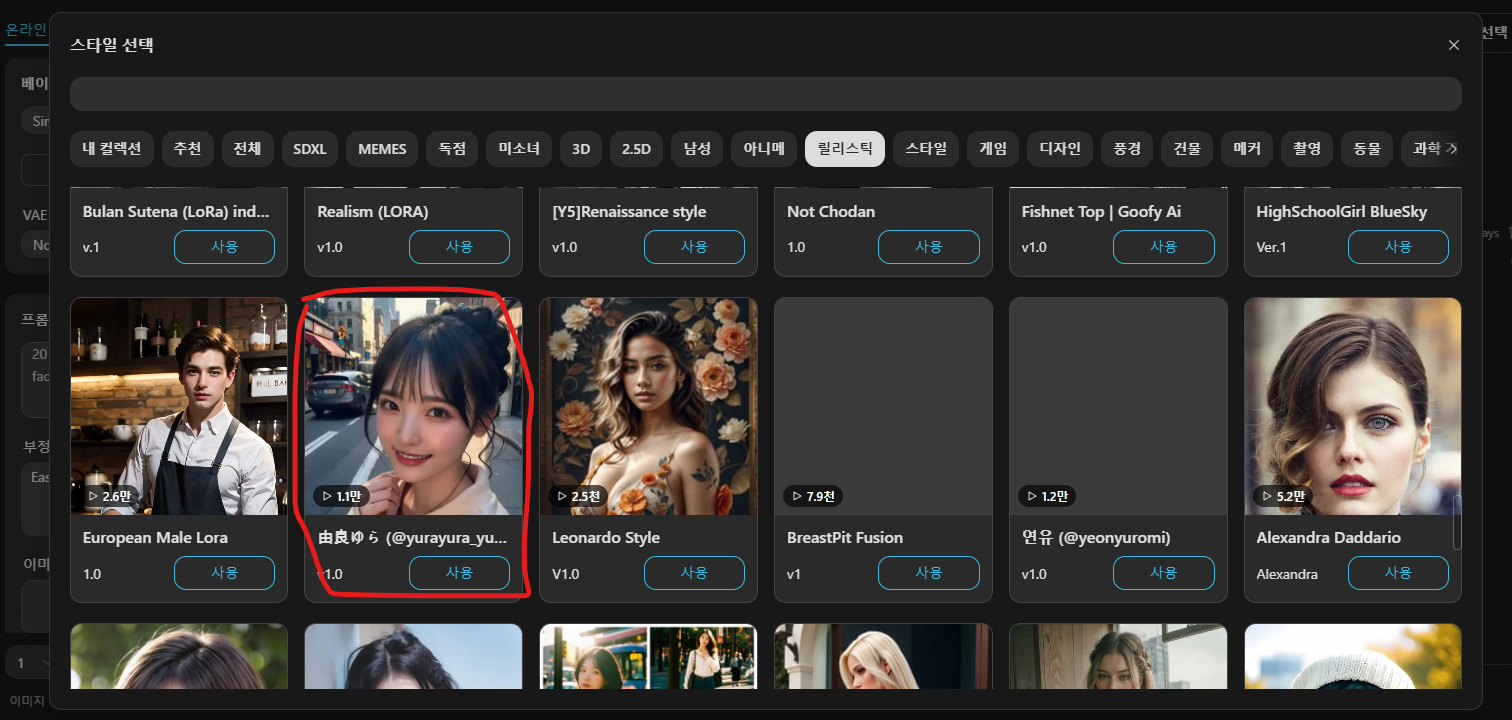Viewport: 1512px width, 720px height.
Task: Click the style list vertical scrollbar
Action: point(1457,522)
